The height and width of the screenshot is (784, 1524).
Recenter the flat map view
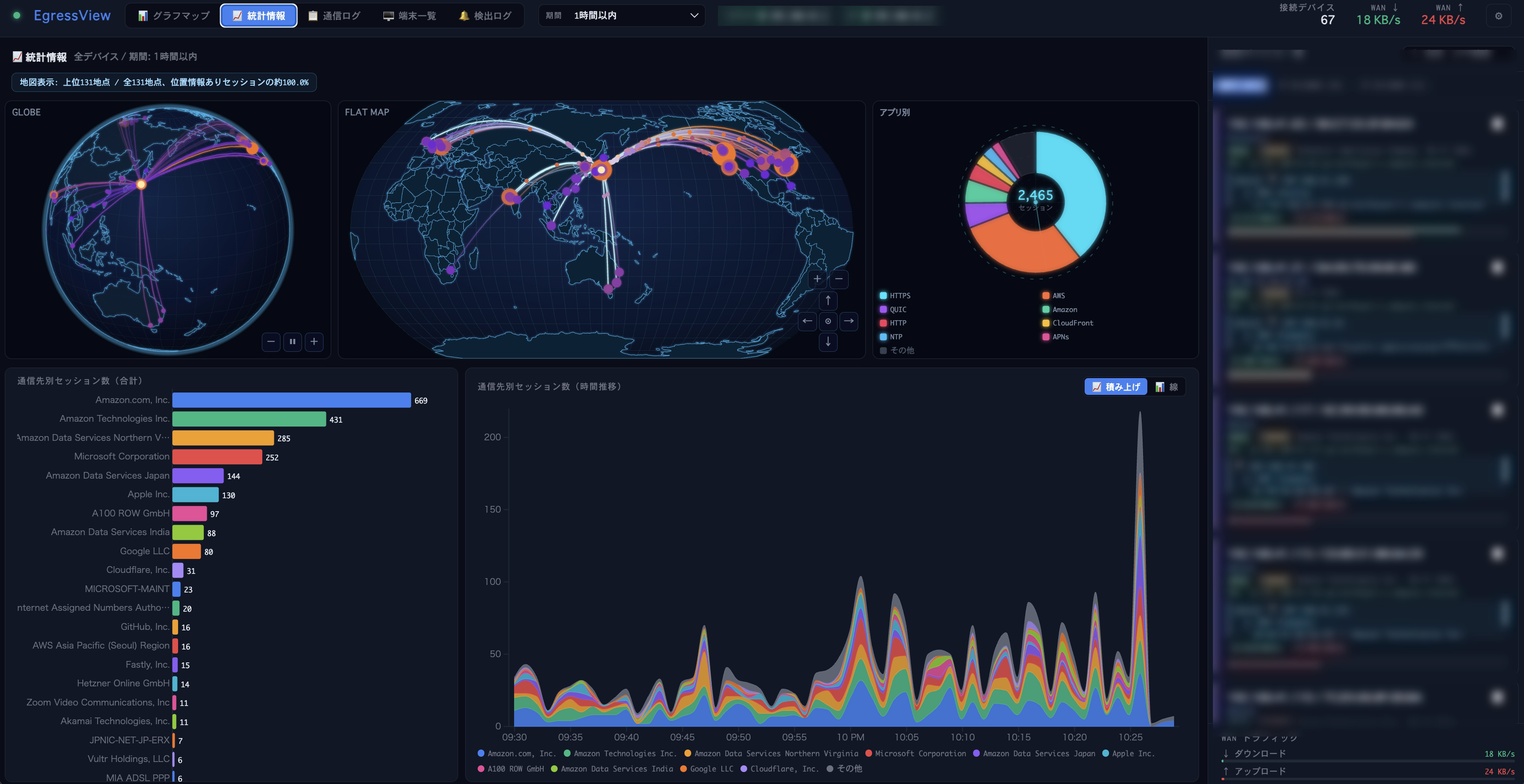pos(828,321)
